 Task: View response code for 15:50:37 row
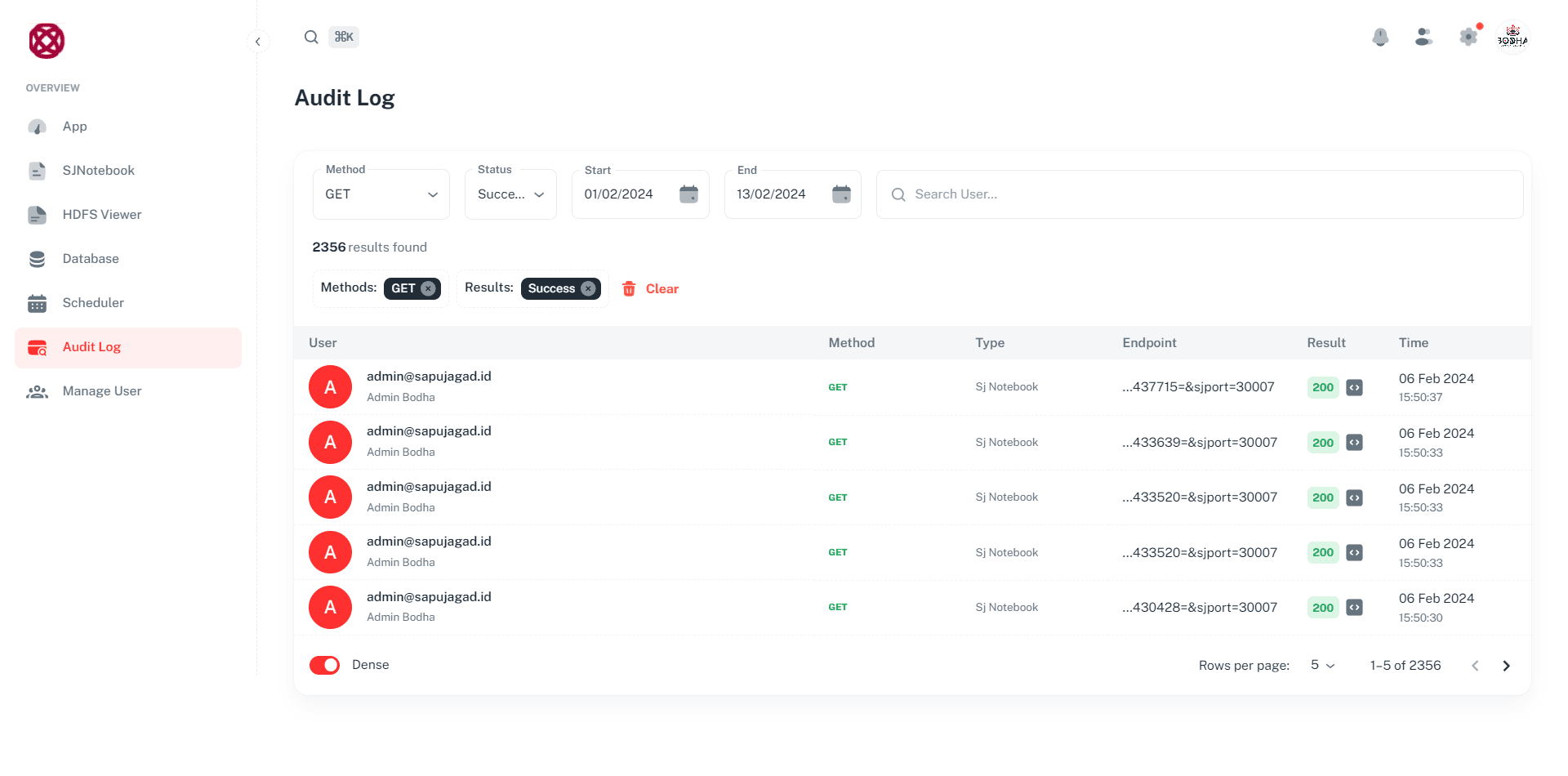tap(1354, 388)
